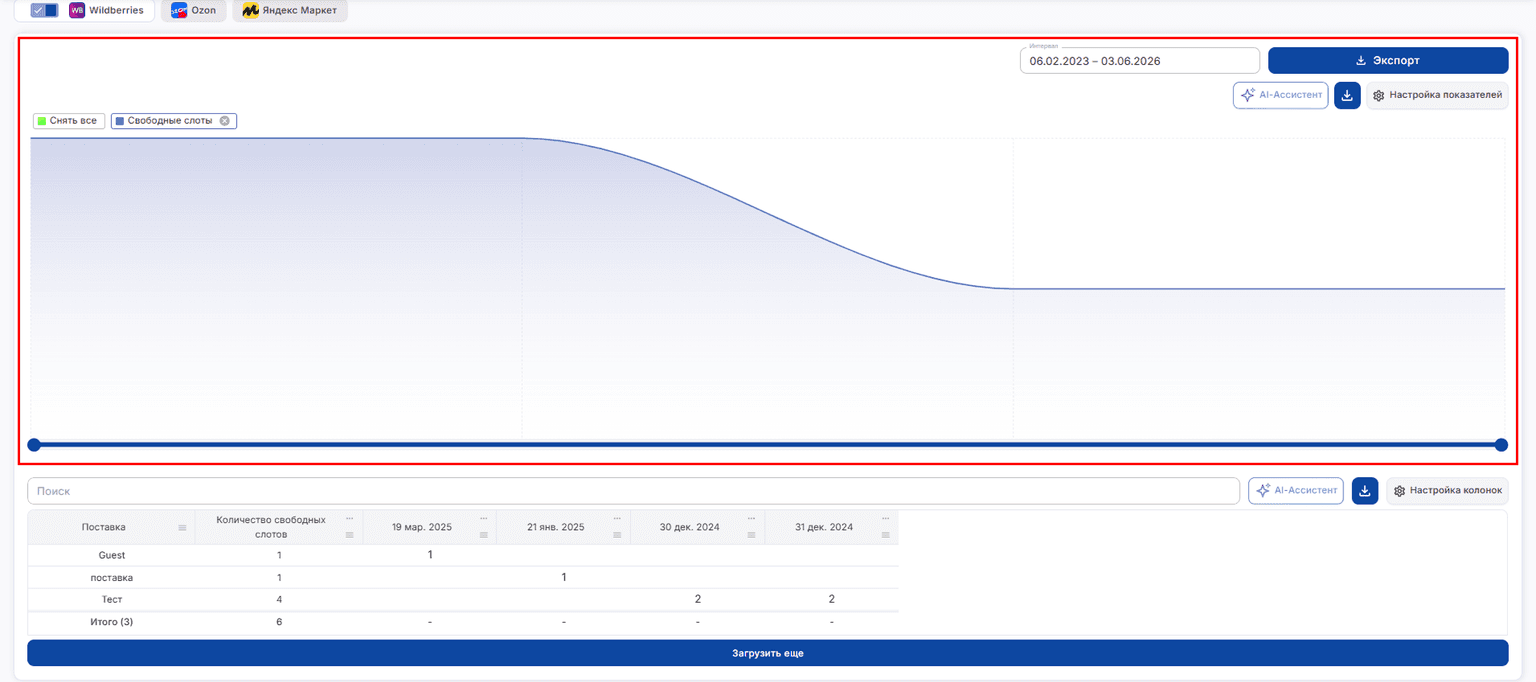The image size is (1536, 682).
Task: Click the gear icon in Настройка колонок
Action: point(1399,491)
